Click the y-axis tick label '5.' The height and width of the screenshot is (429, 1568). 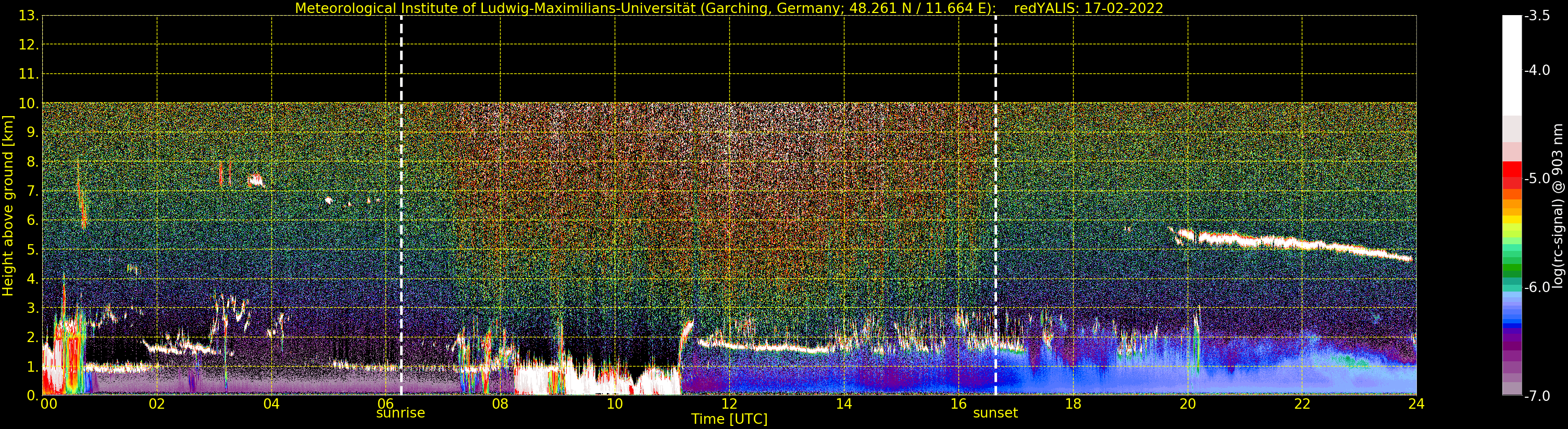coord(33,249)
